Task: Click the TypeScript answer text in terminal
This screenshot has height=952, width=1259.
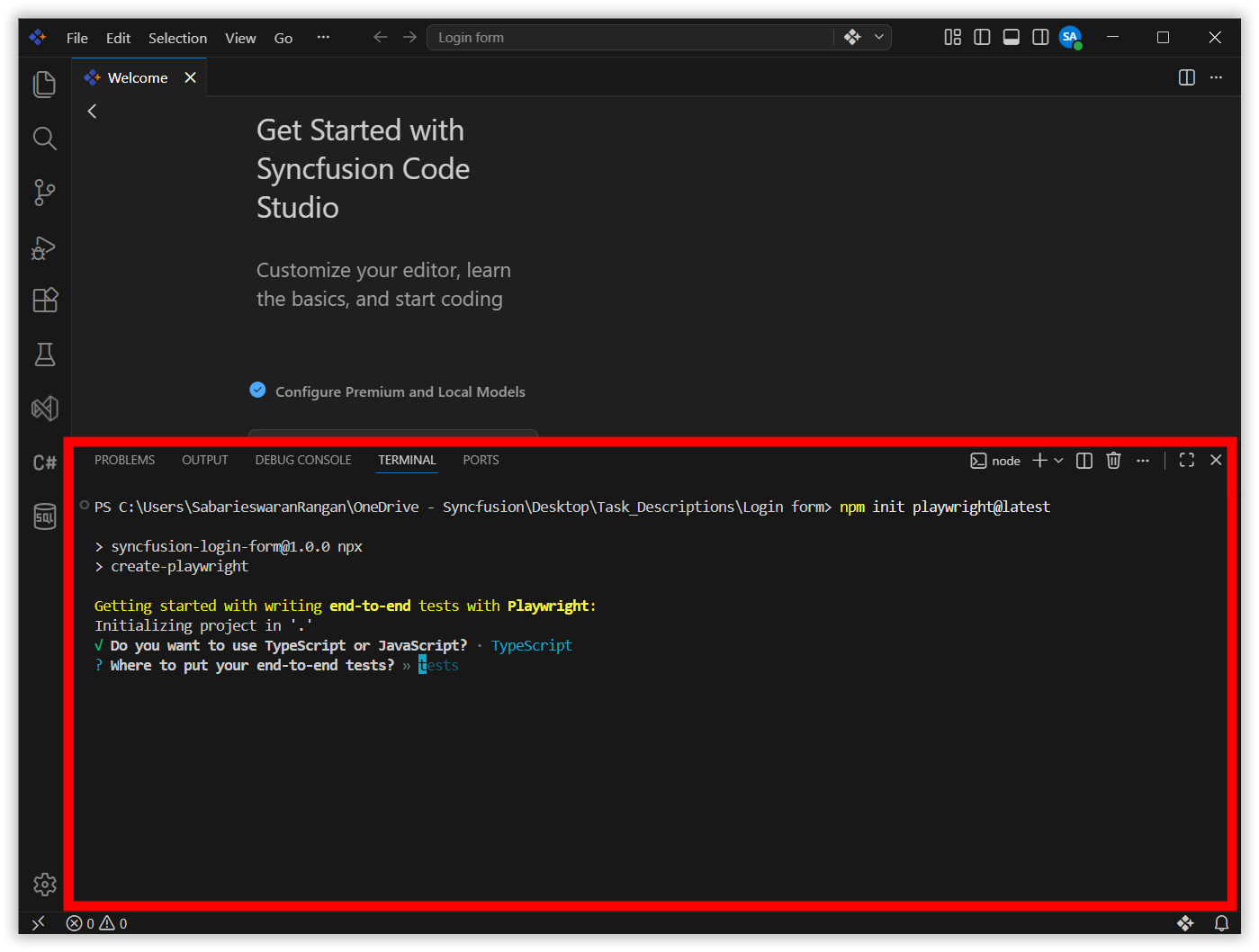Action: coord(532,646)
